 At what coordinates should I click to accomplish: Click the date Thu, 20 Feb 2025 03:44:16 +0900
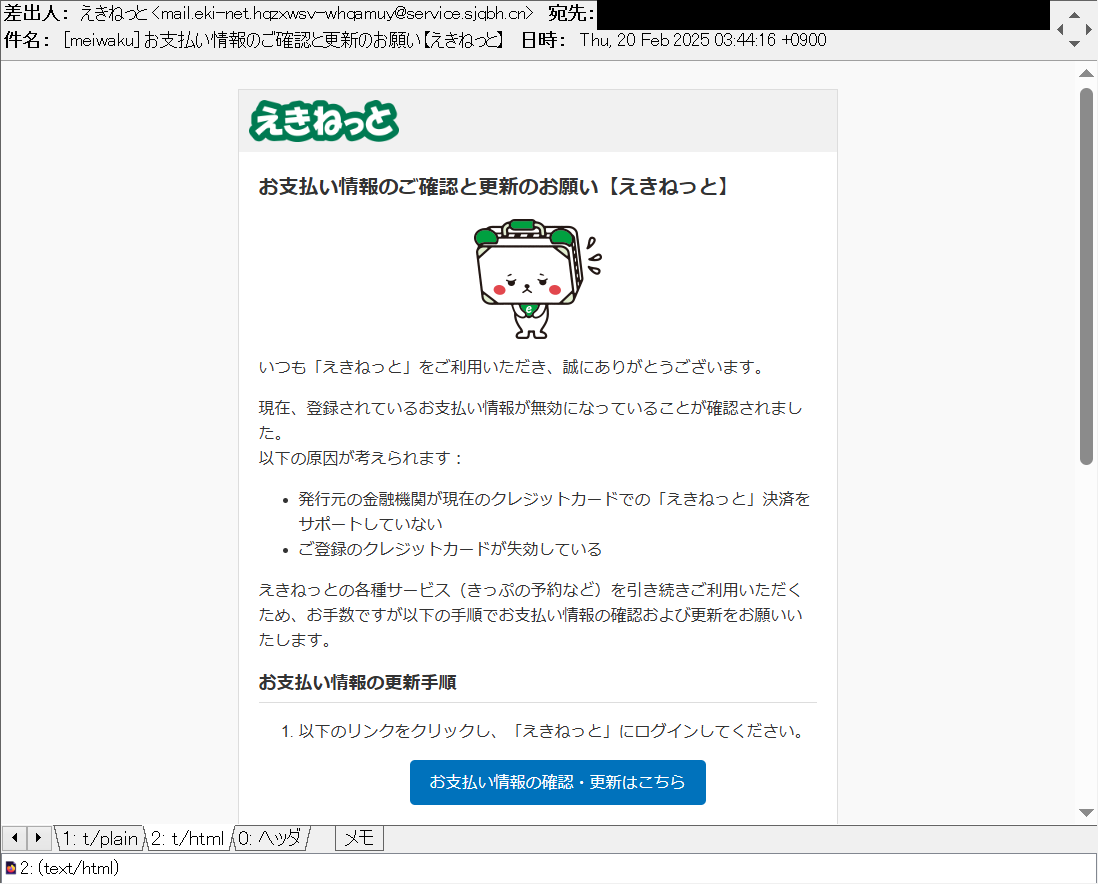(703, 40)
